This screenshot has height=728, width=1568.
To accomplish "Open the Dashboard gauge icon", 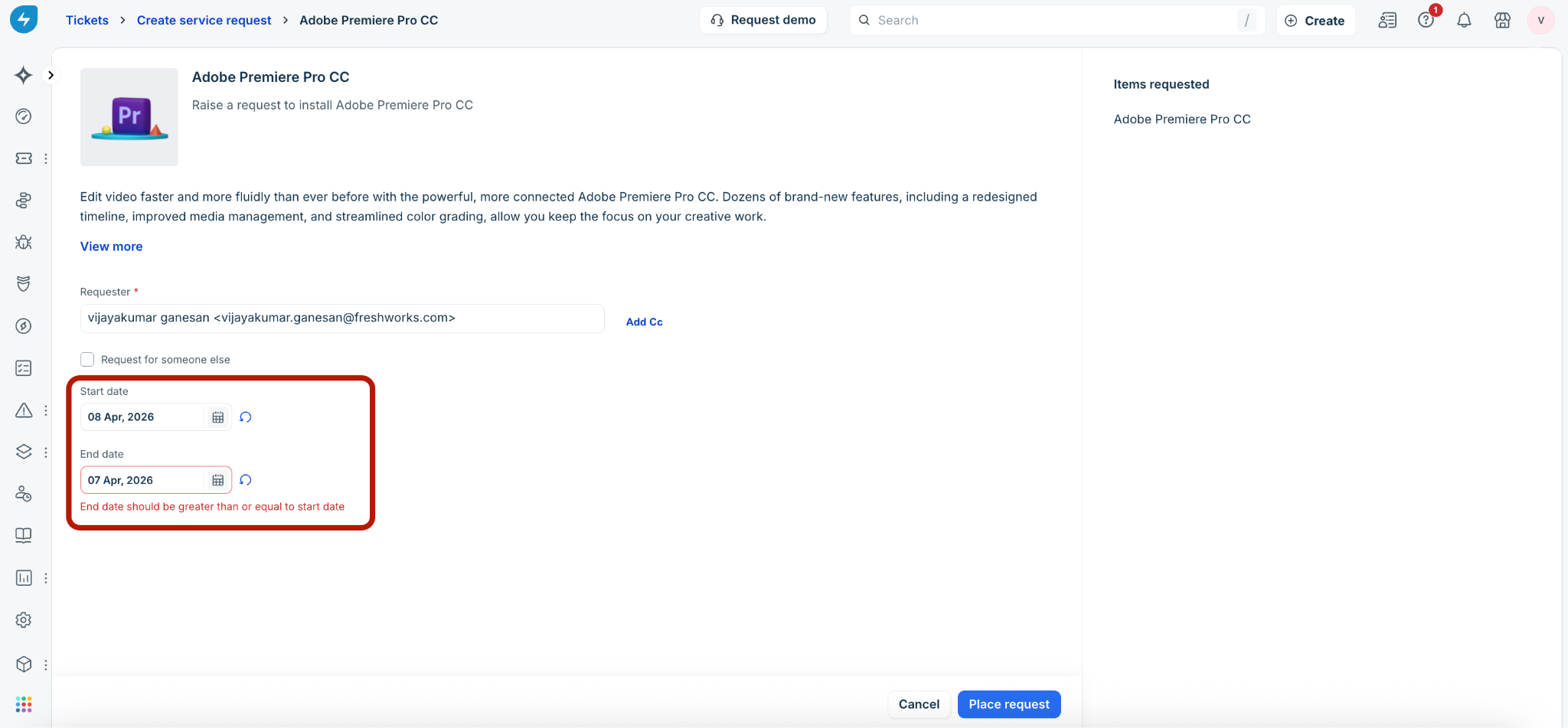I will (24, 116).
